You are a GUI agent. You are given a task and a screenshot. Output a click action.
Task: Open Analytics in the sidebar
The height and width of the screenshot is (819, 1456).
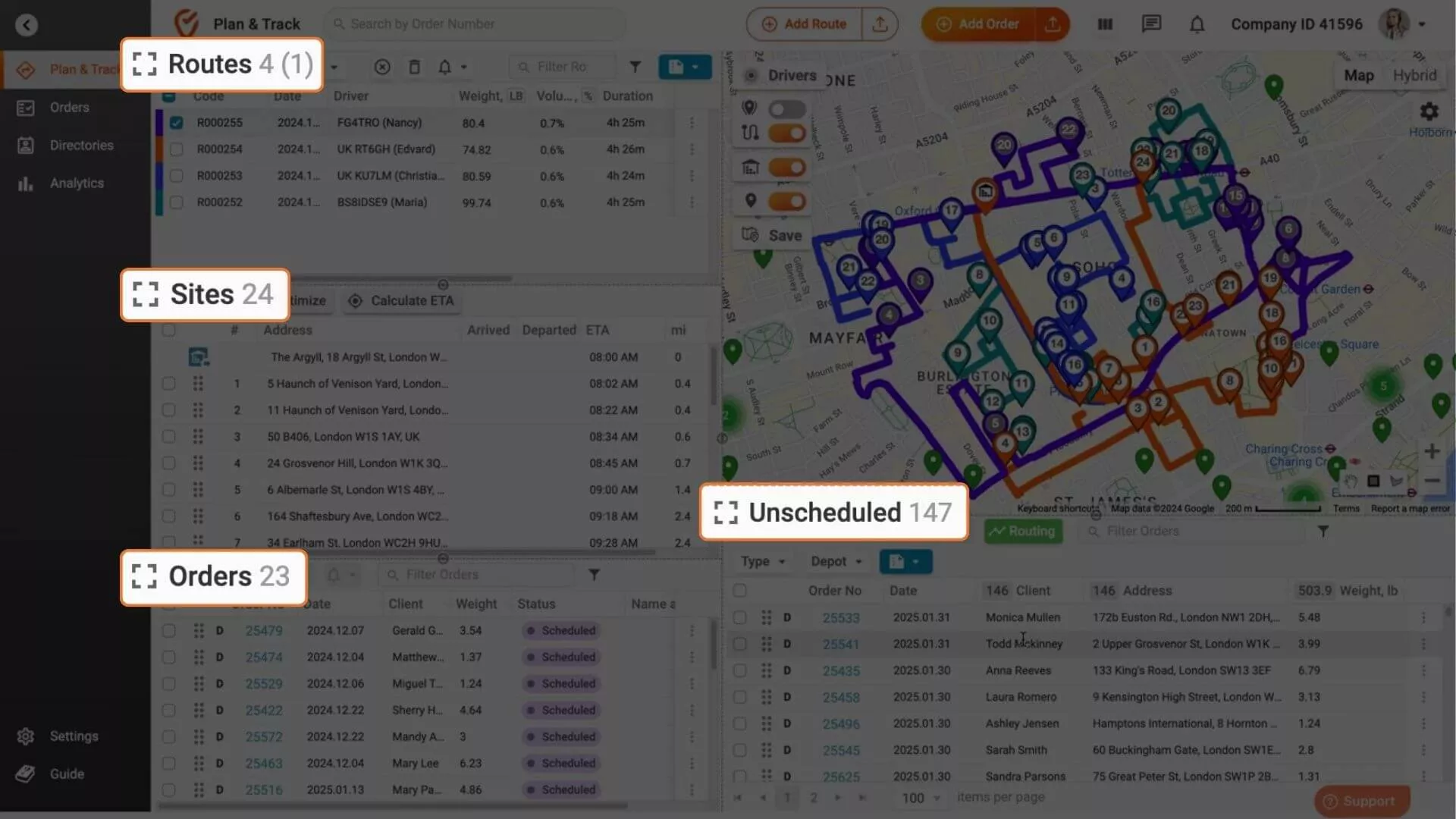coord(76,184)
